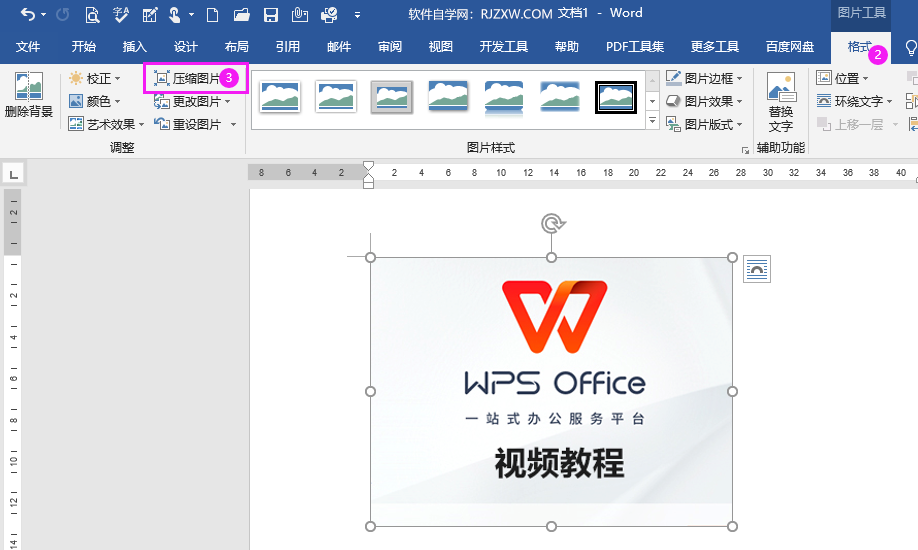Click the lightbulb Tell Me icon
Viewport: 918px width, 550px height.
(911, 47)
